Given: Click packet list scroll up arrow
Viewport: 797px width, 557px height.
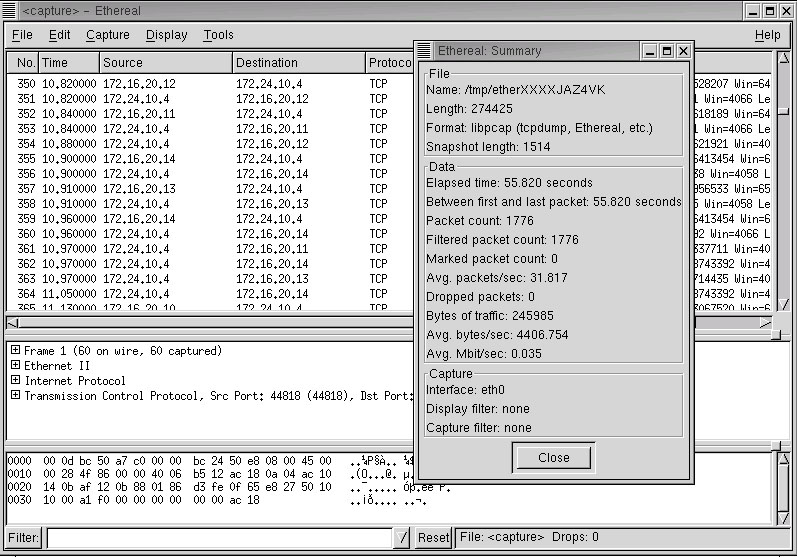Looking at the screenshot, I should (784, 57).
